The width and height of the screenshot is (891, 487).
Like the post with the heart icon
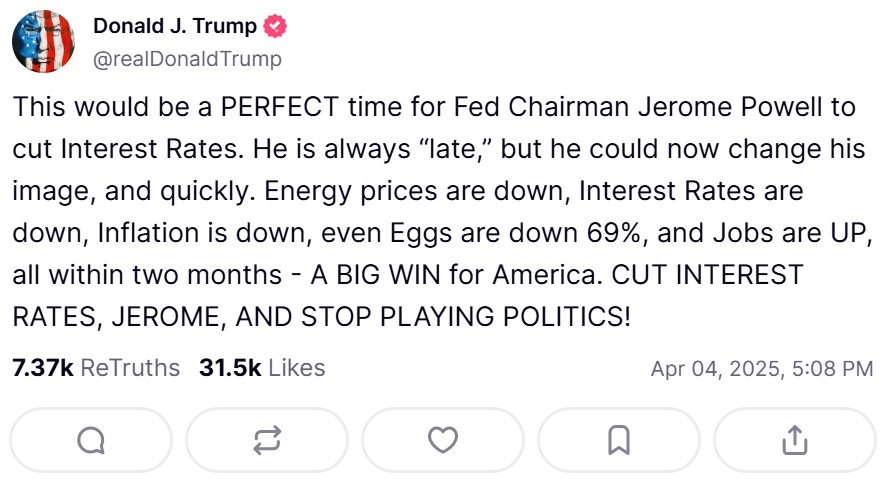click(442, 439)
